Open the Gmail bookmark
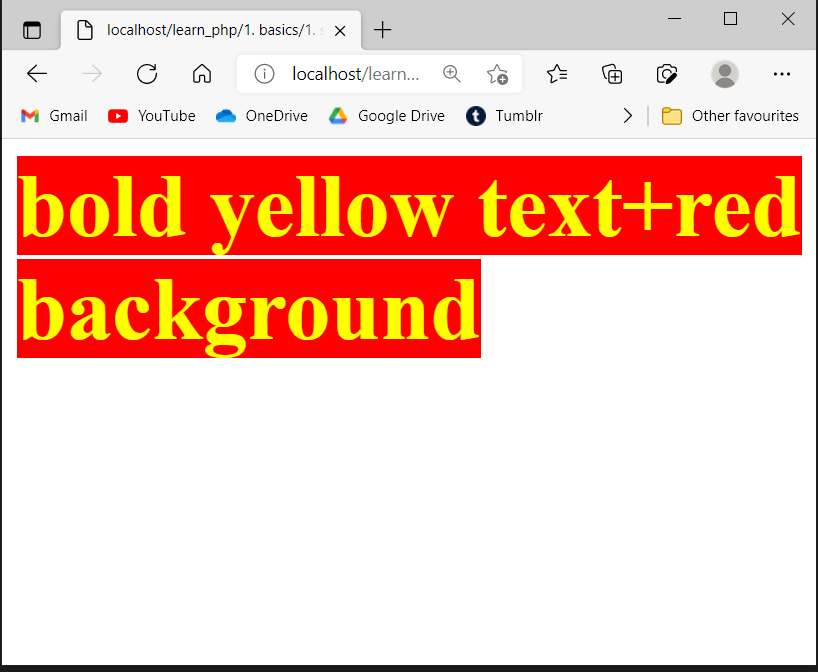Screen dimensions: 818x672 pos(54,115)
